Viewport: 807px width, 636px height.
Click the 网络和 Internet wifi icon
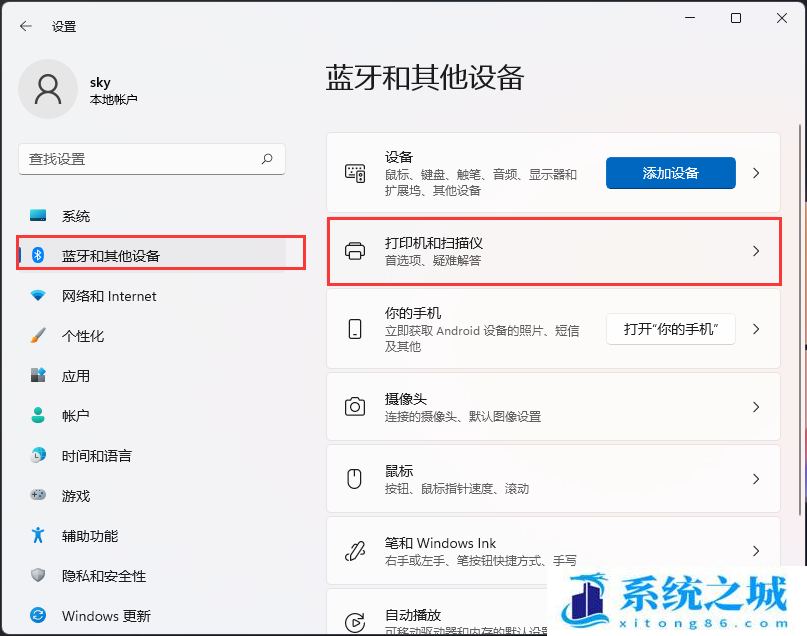point(38,295)
